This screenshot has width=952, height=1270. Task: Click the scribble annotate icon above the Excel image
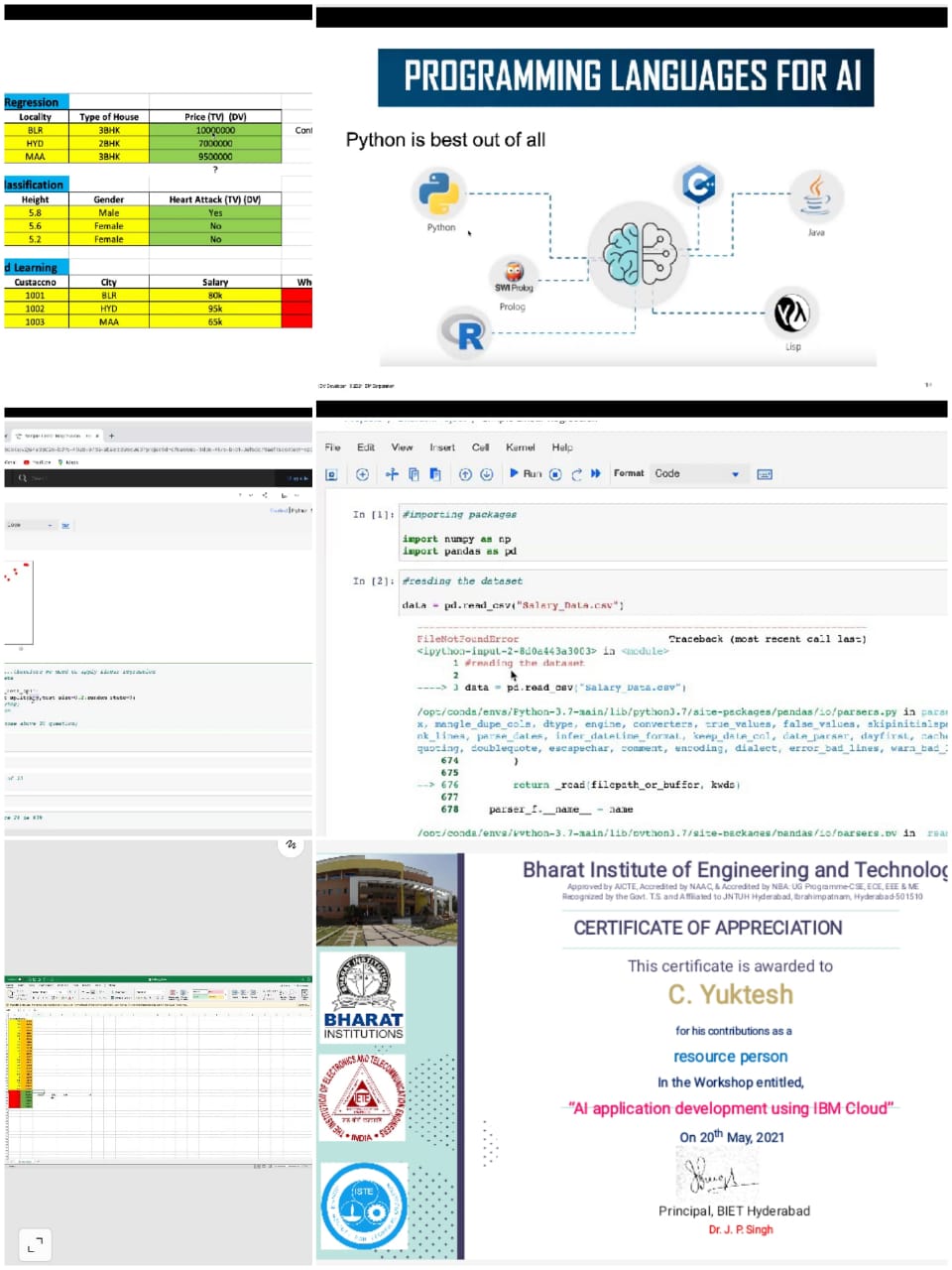291,845
